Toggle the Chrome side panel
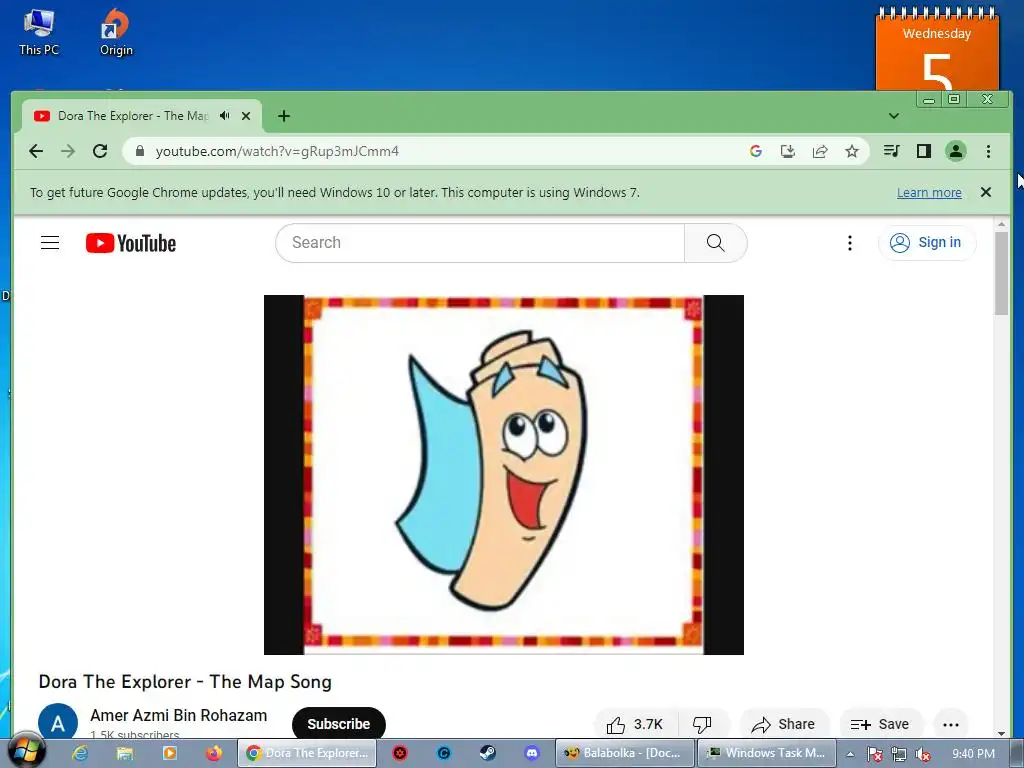 pos(923,152)
